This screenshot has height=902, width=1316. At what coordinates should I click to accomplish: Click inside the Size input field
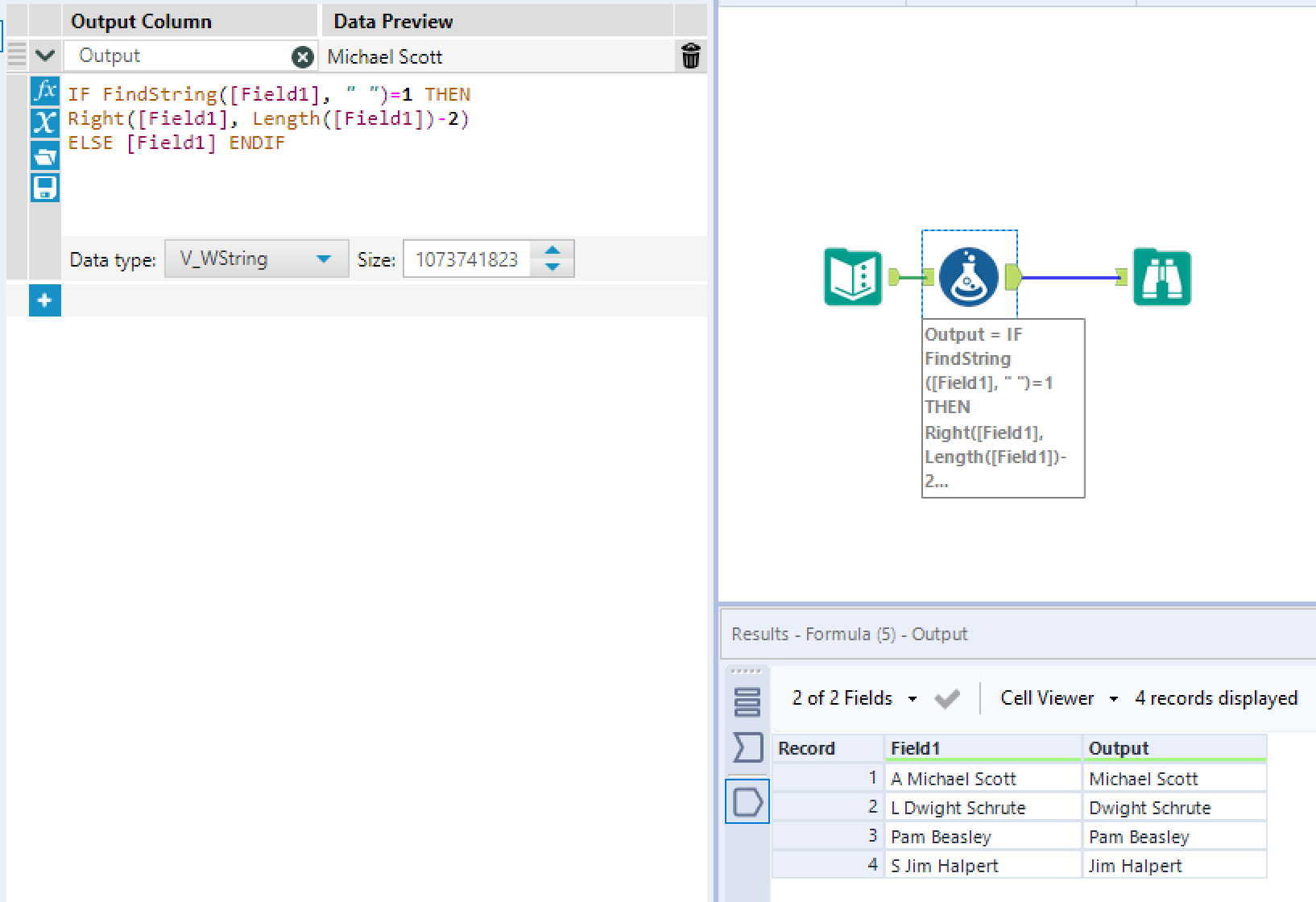(x=467, y=259)
